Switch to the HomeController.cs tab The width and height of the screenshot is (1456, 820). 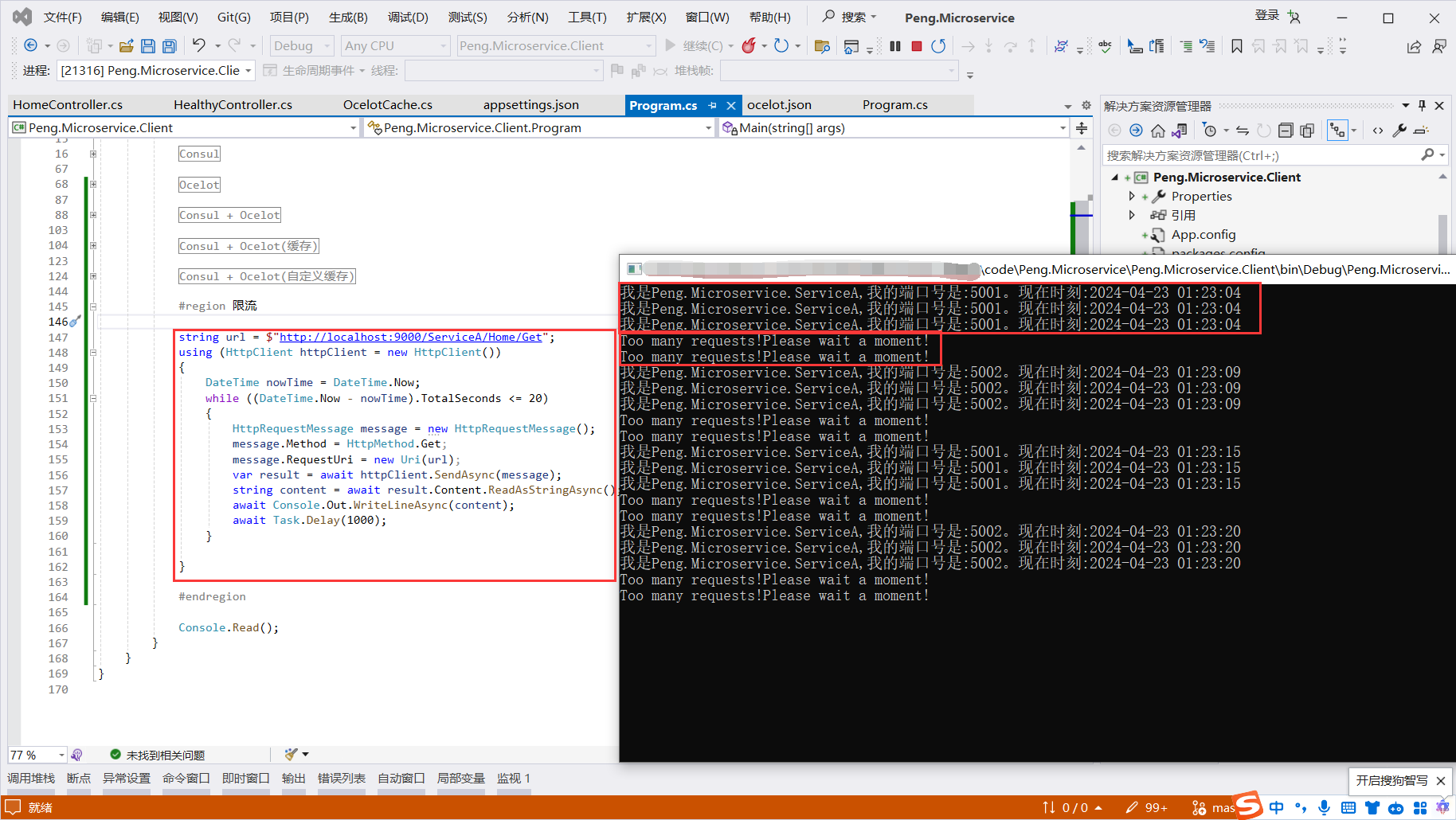click(x=68, y=105)
